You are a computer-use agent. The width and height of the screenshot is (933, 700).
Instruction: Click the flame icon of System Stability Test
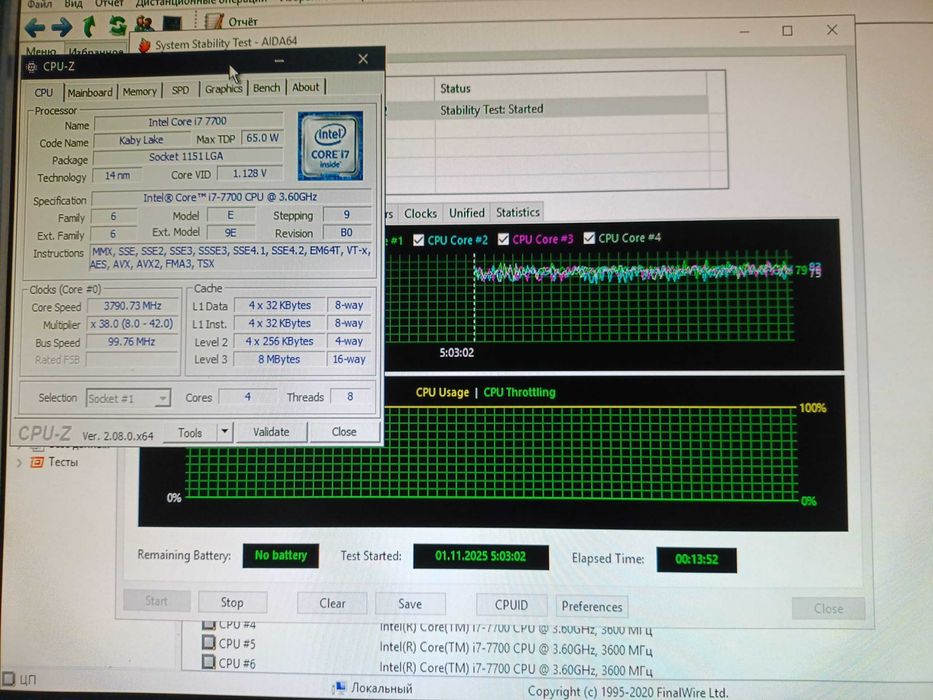(144, 45)
